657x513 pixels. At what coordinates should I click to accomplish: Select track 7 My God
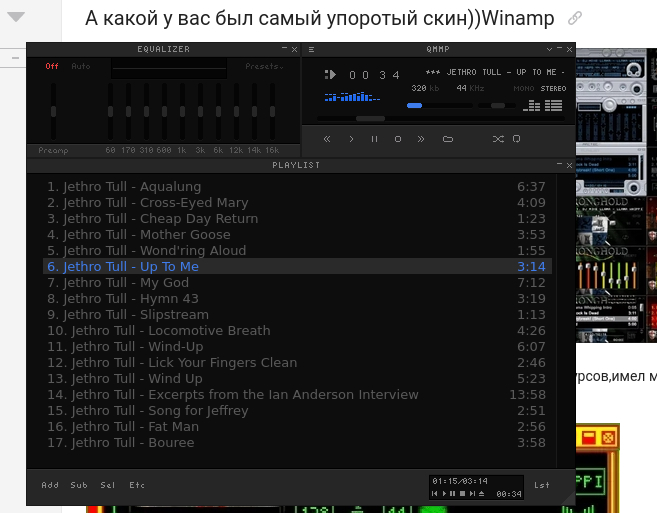pyautogui.click(x=297, y=282)
